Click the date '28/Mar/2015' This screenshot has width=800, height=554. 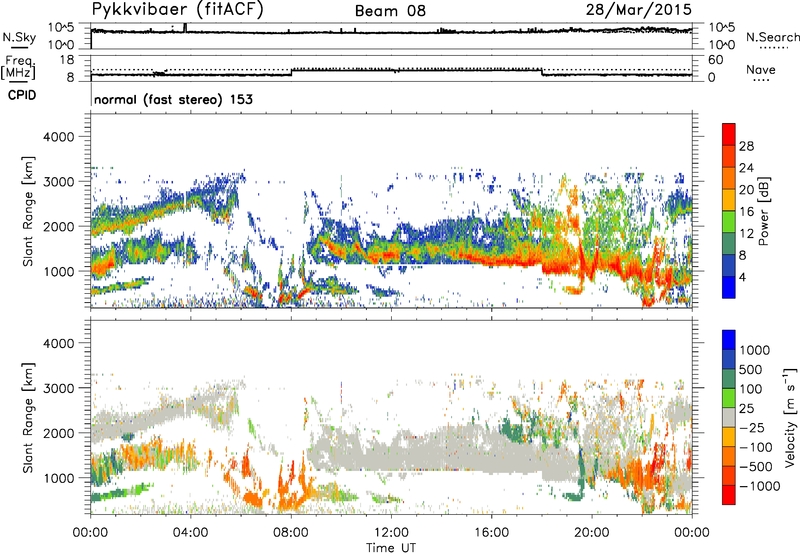[x=639, y=10]
